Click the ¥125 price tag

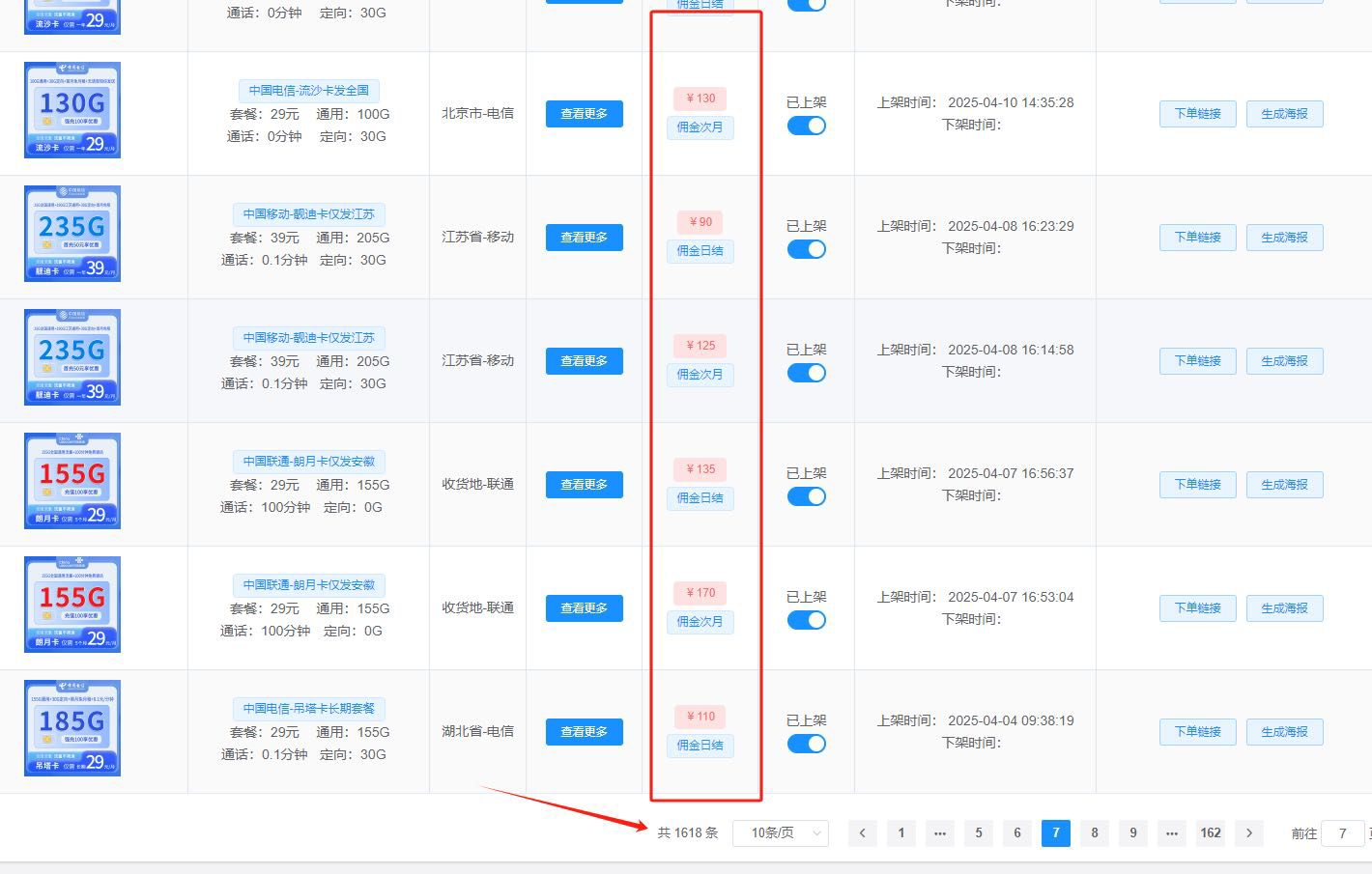700,346
